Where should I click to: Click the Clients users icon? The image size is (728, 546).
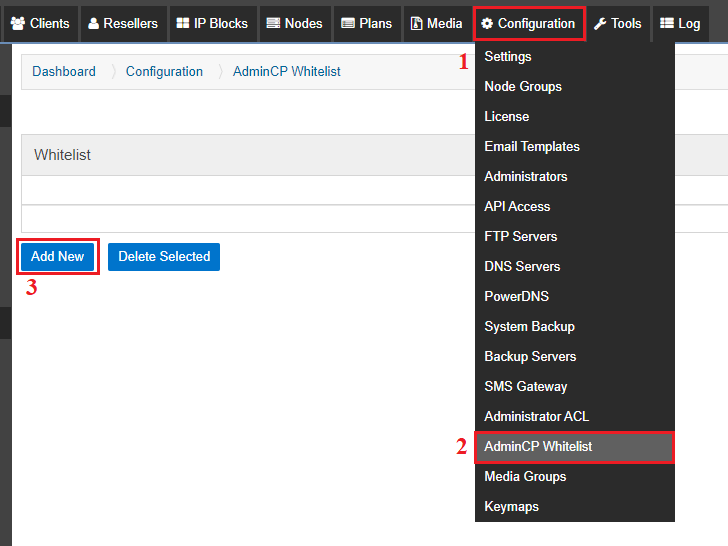pos(18,23)
